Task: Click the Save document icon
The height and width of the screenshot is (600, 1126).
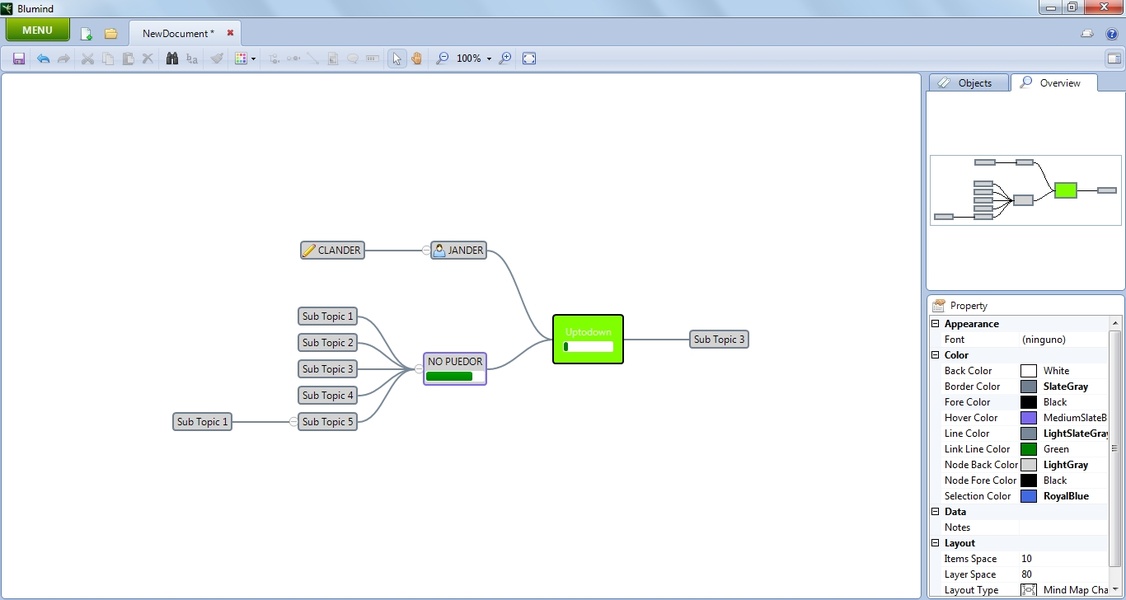Action: click(x=19, y=59)
